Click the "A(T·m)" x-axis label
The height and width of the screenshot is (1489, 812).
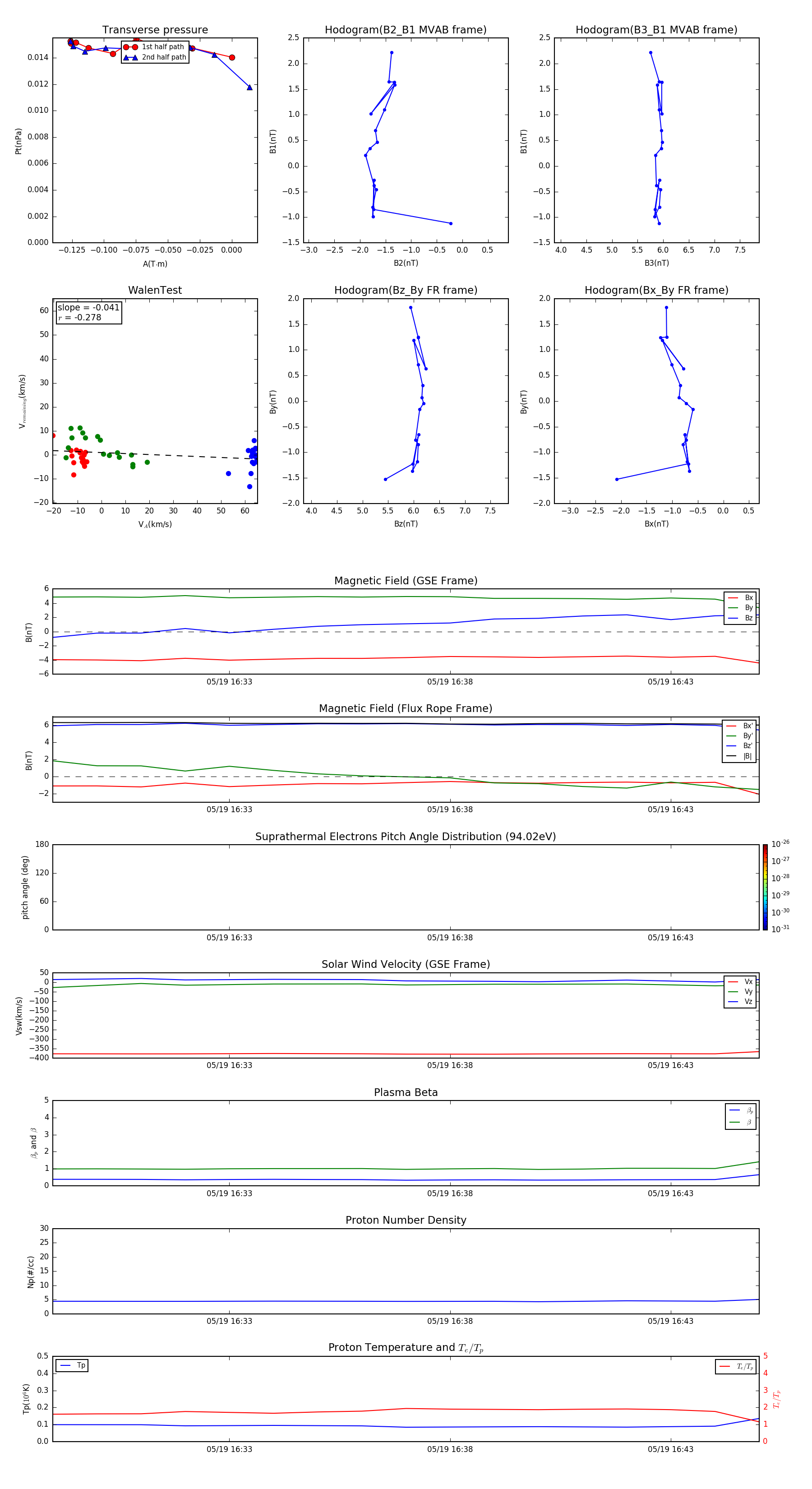155,264
